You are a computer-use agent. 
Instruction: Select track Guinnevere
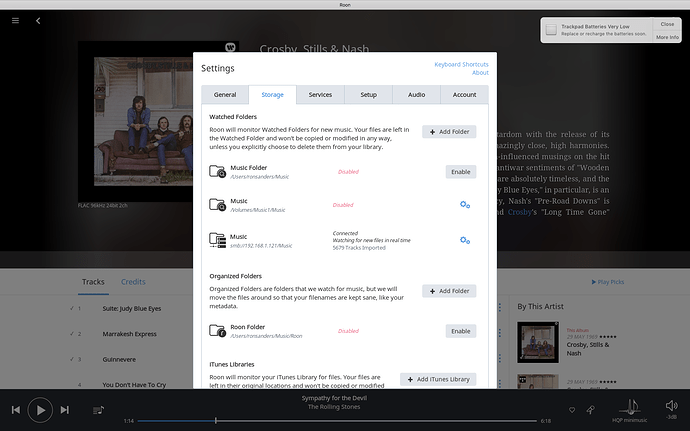[119, 360]
